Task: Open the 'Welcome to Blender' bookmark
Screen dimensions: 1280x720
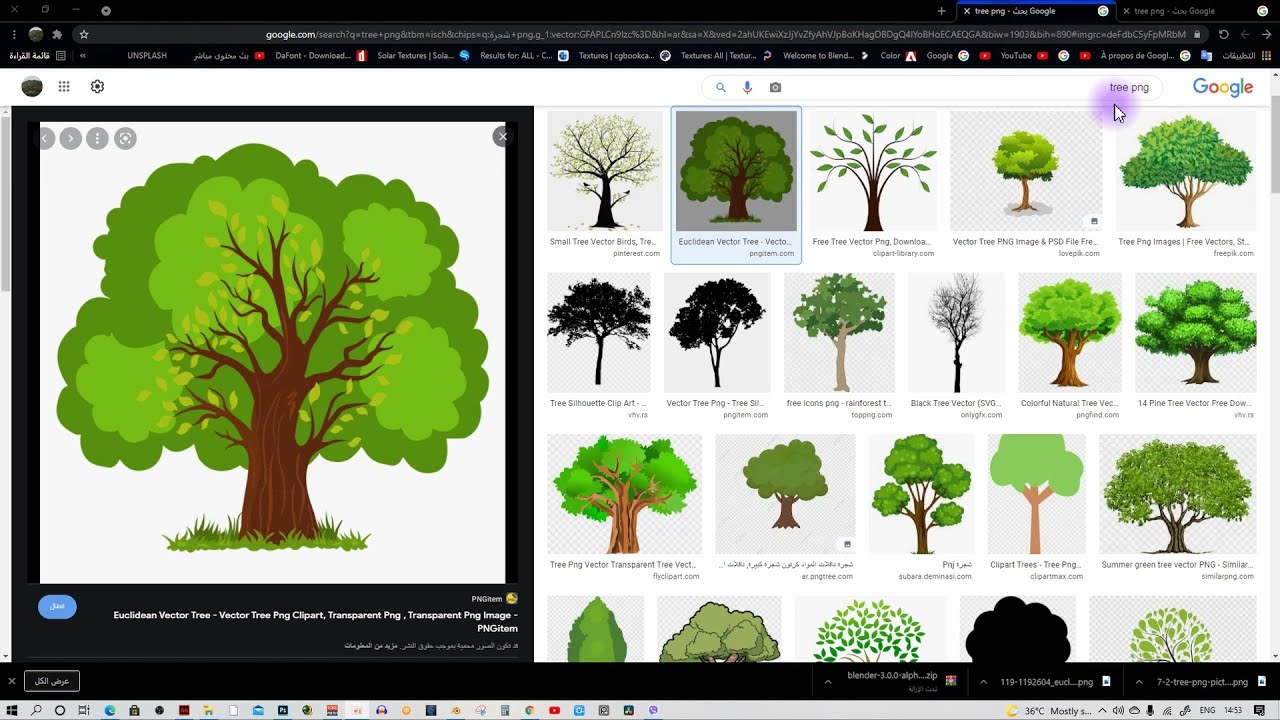Action: 825,56
